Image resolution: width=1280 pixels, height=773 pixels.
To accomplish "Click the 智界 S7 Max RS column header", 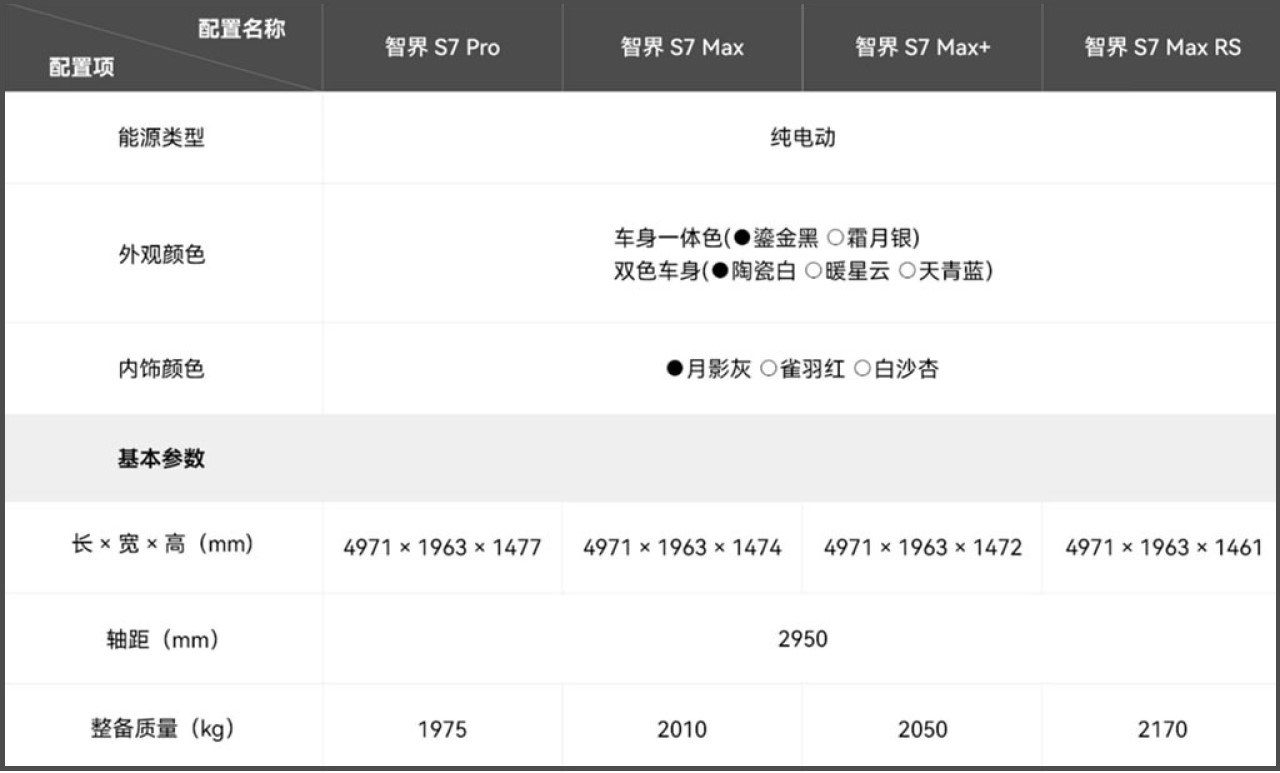I will coord(1162,47).
